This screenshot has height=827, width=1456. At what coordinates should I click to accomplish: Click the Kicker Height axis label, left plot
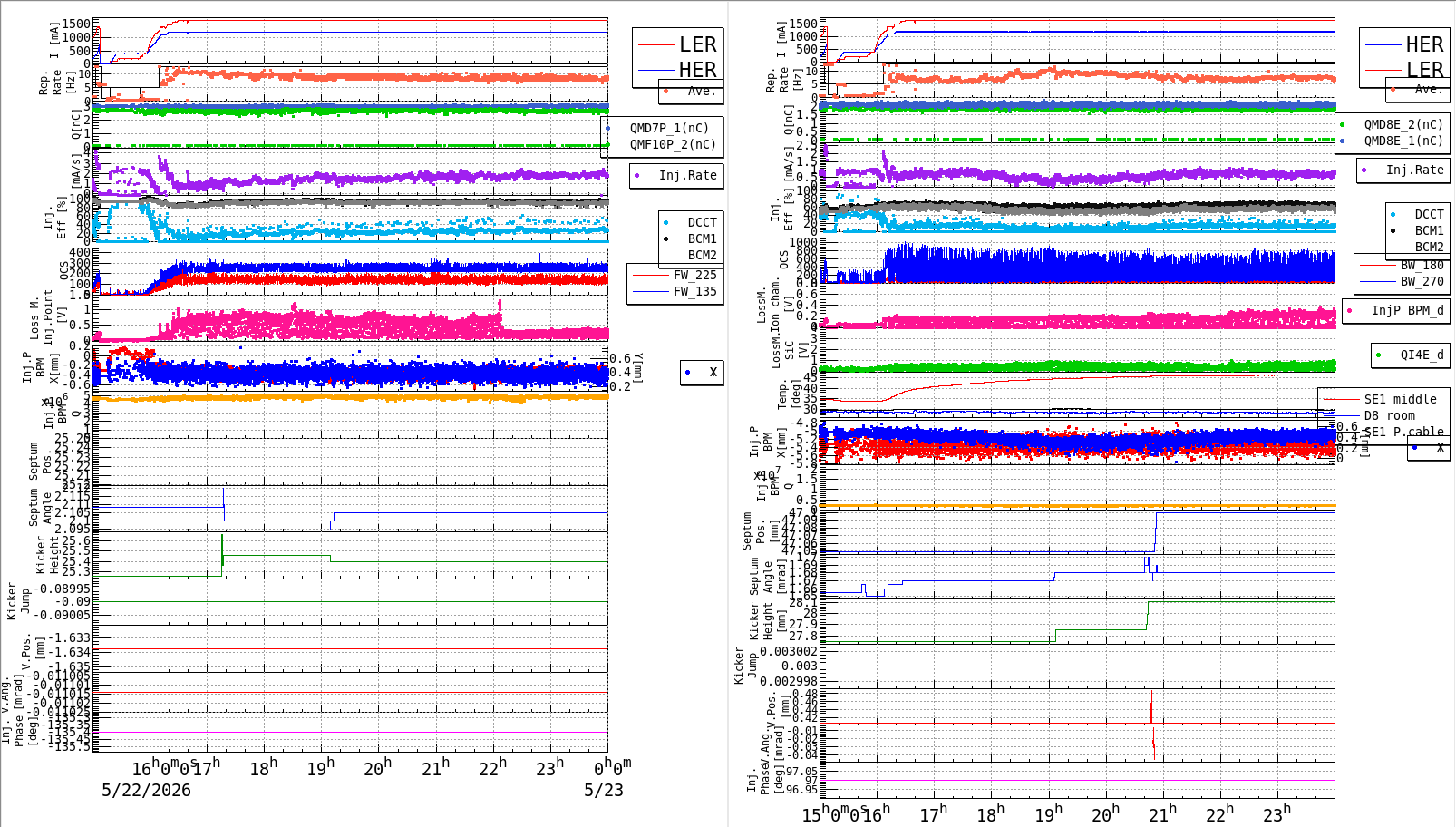pyautogui.click(x=47, y=554)
